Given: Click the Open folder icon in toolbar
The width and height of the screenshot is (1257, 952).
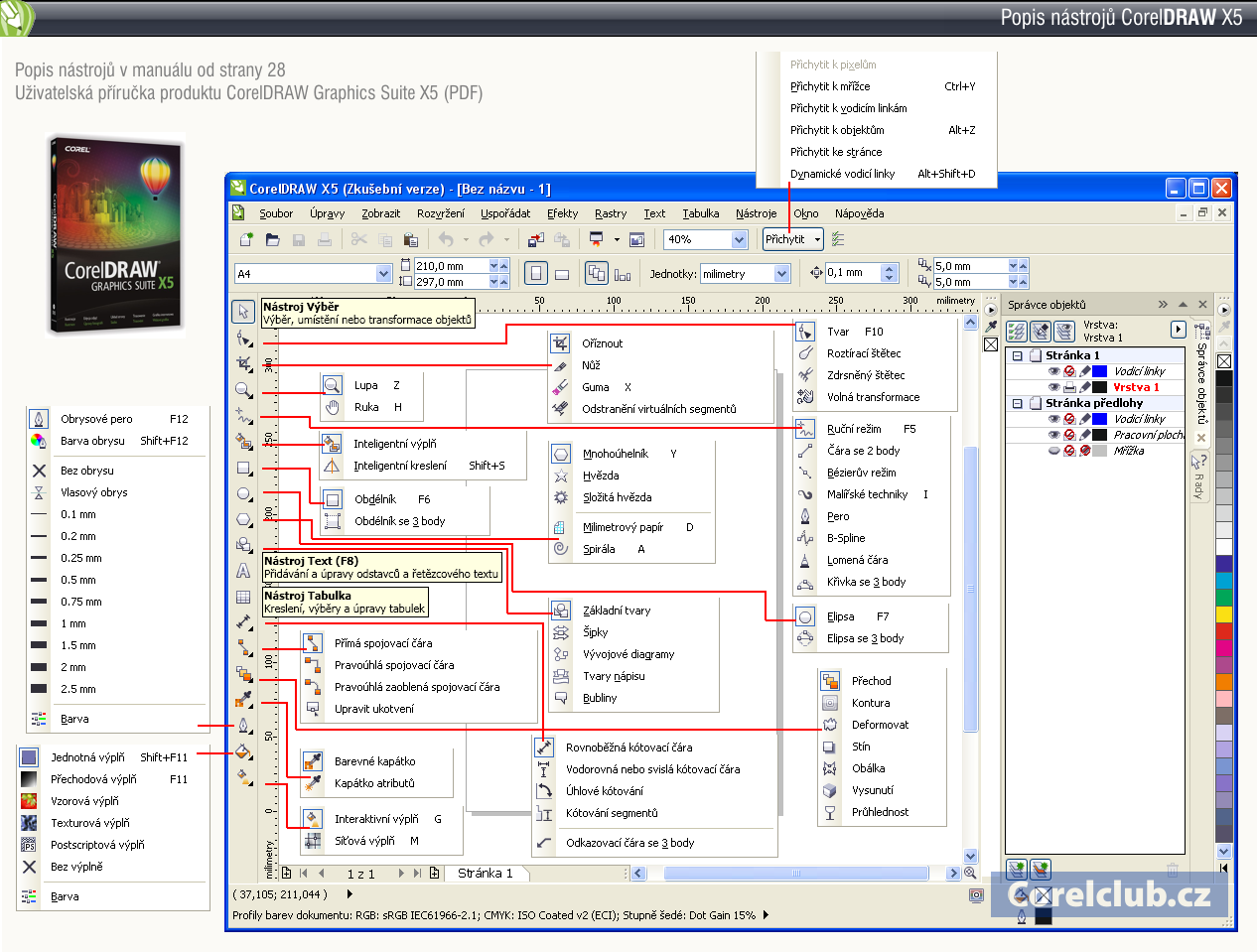Looking at the screenshot, I should pos(272,240).
